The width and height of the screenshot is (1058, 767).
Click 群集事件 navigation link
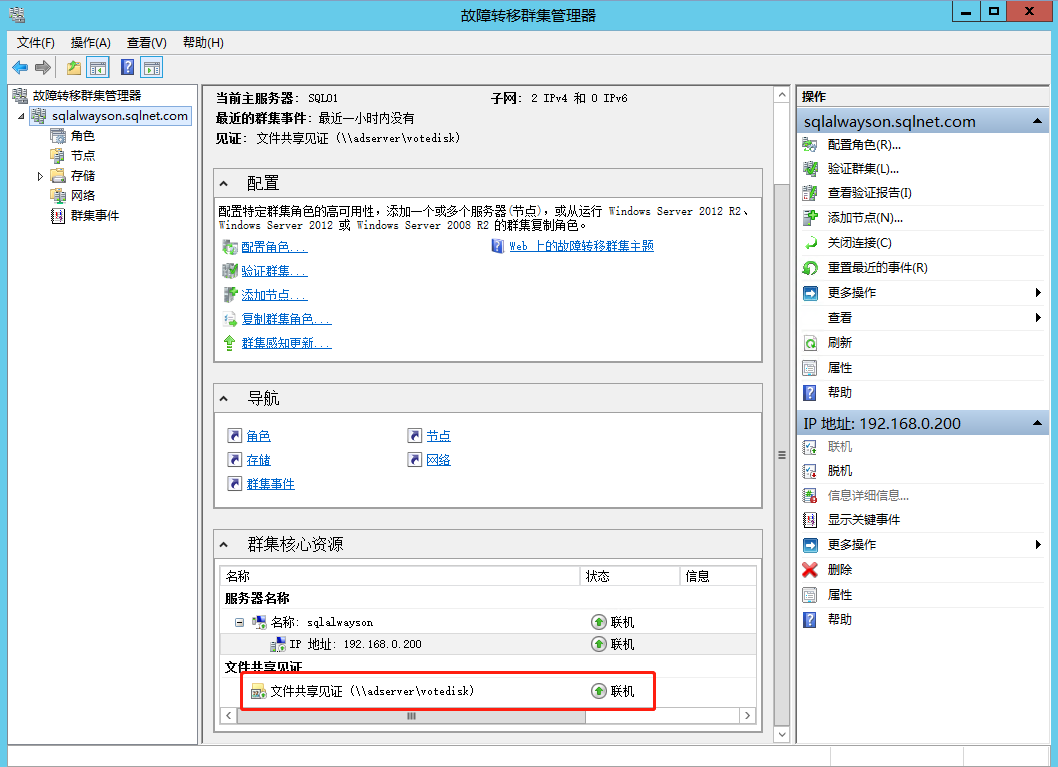[x=271, y=484]
